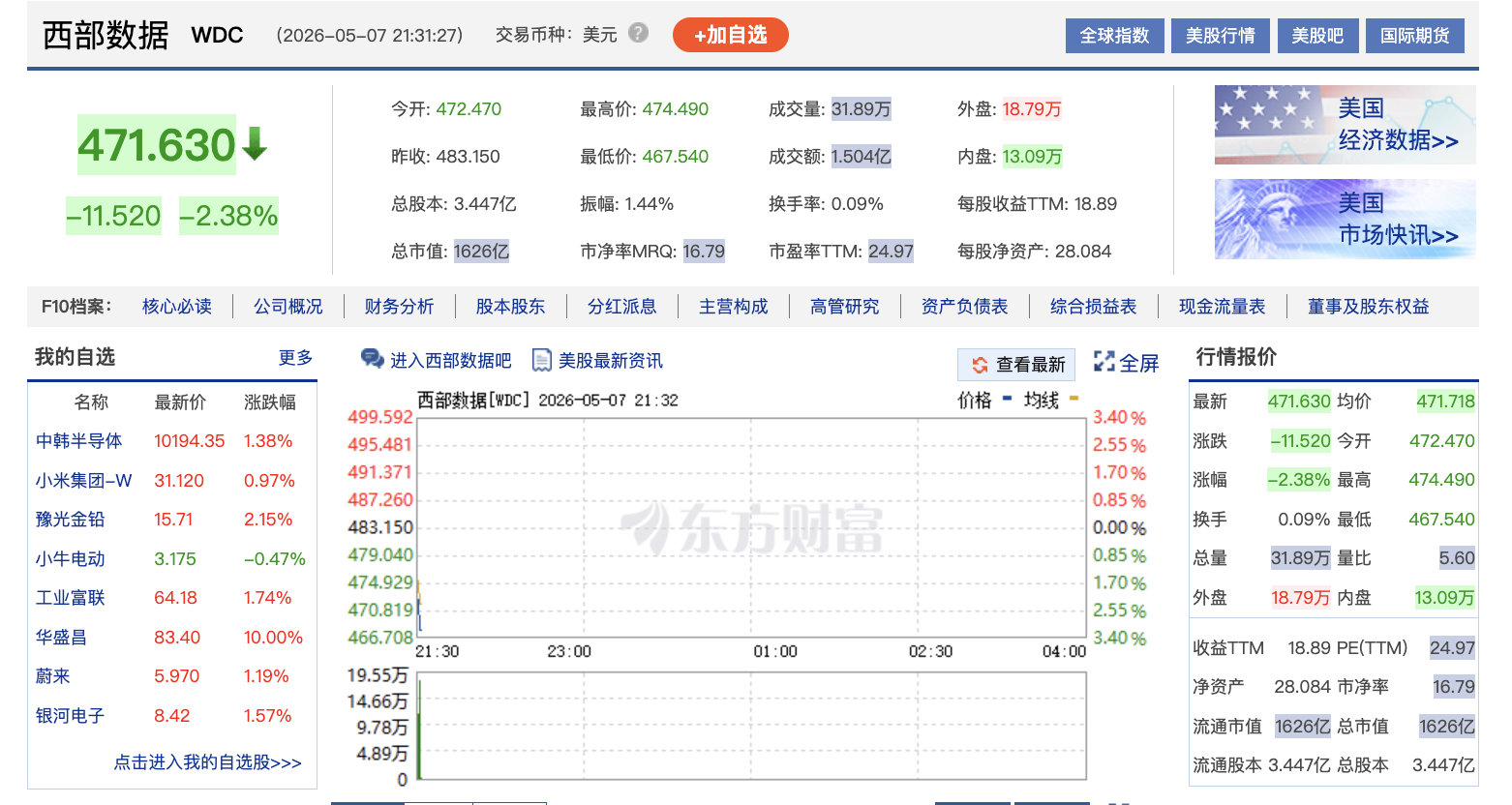Screen dimensions: 1512x805
Task: Open 美股行情 page
Action: (1221, 36)
